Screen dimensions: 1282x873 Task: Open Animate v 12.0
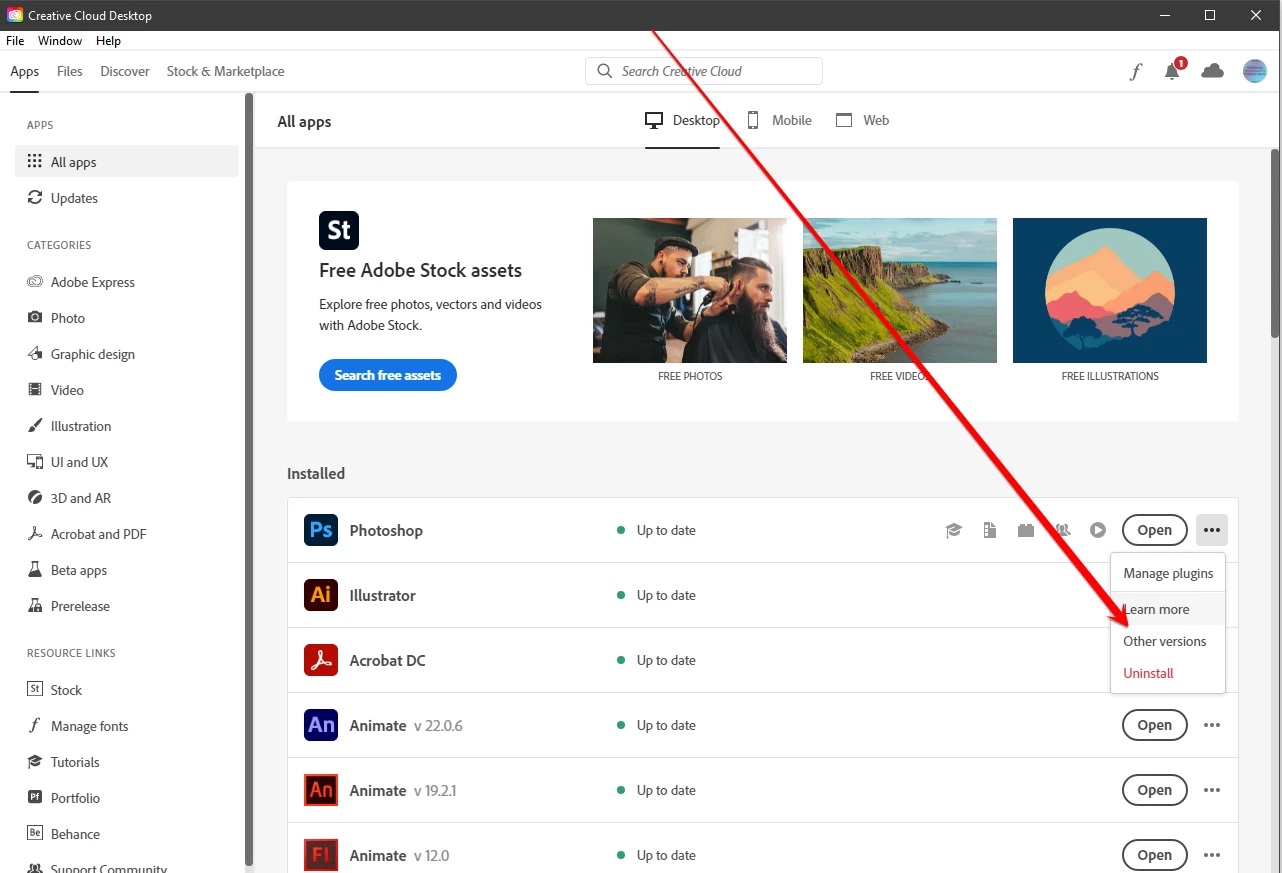click(1154, 855)
